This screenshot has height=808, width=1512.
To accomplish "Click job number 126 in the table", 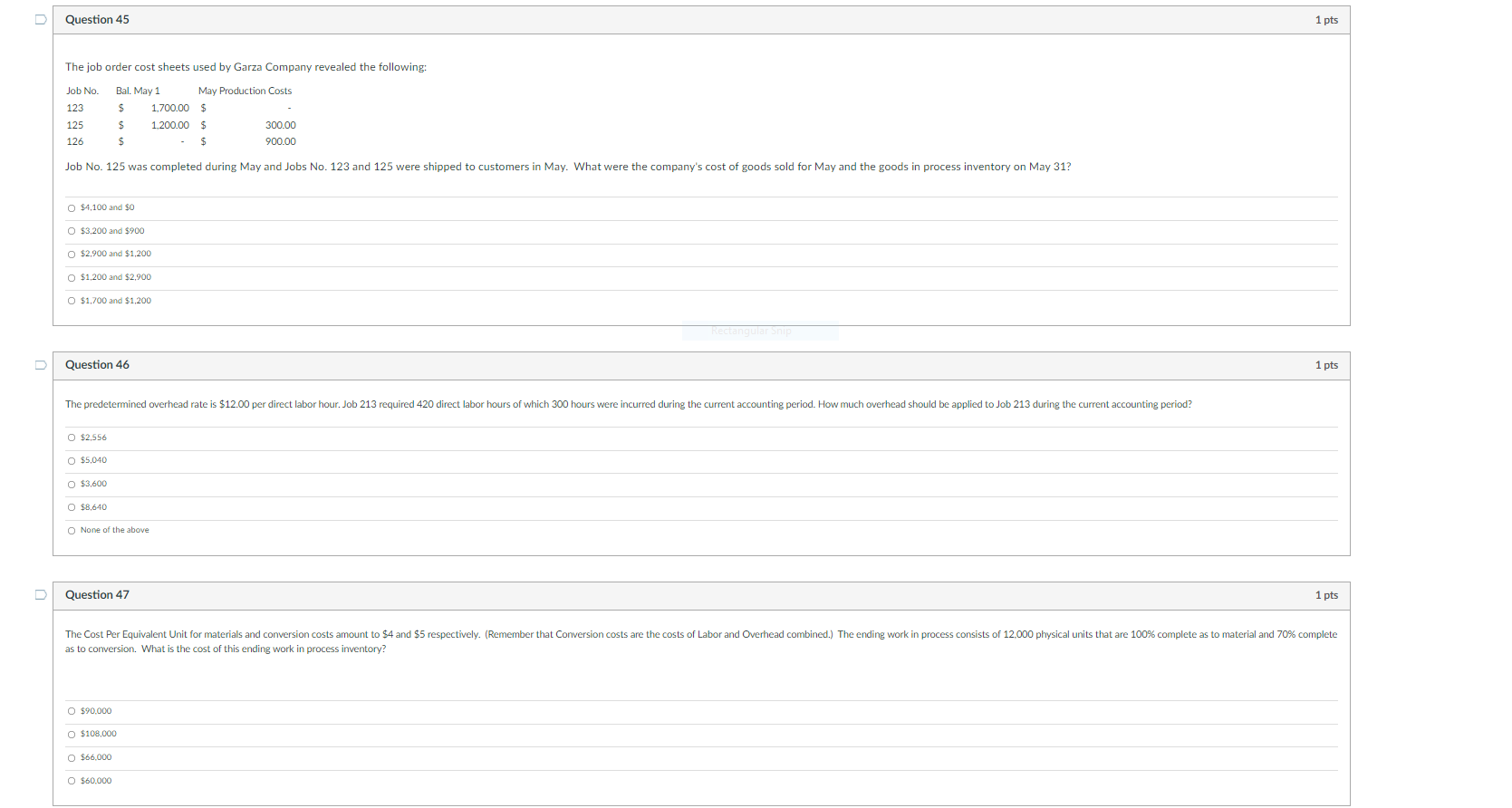I will 75,141.
